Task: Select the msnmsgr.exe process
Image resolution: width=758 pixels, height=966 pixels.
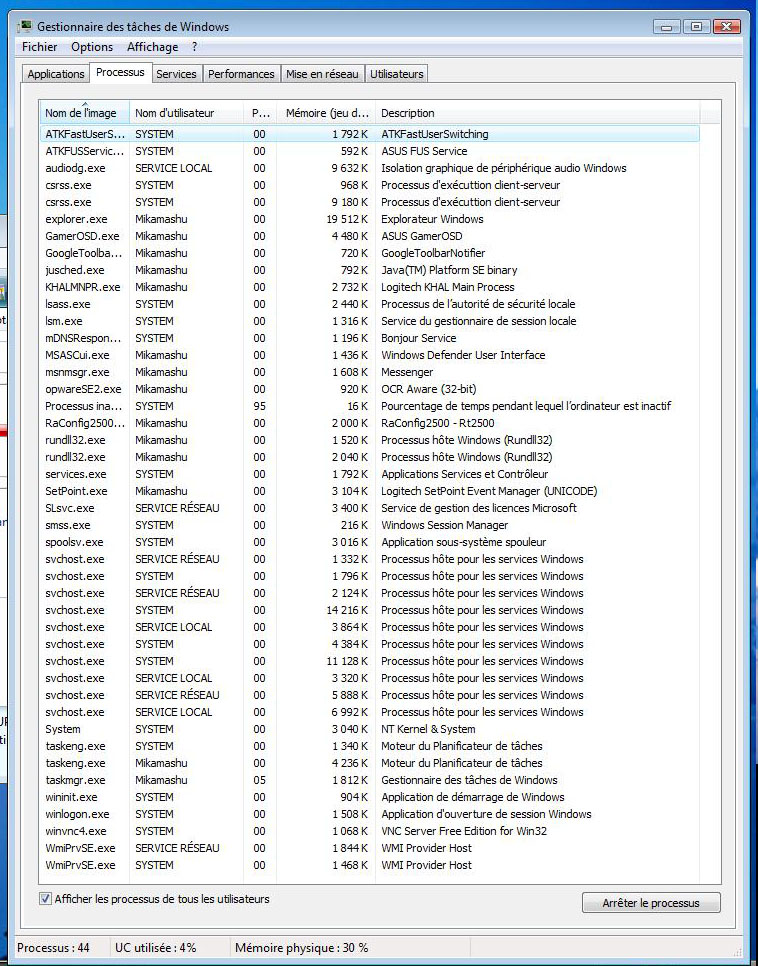Action: (x=370, y=372)
